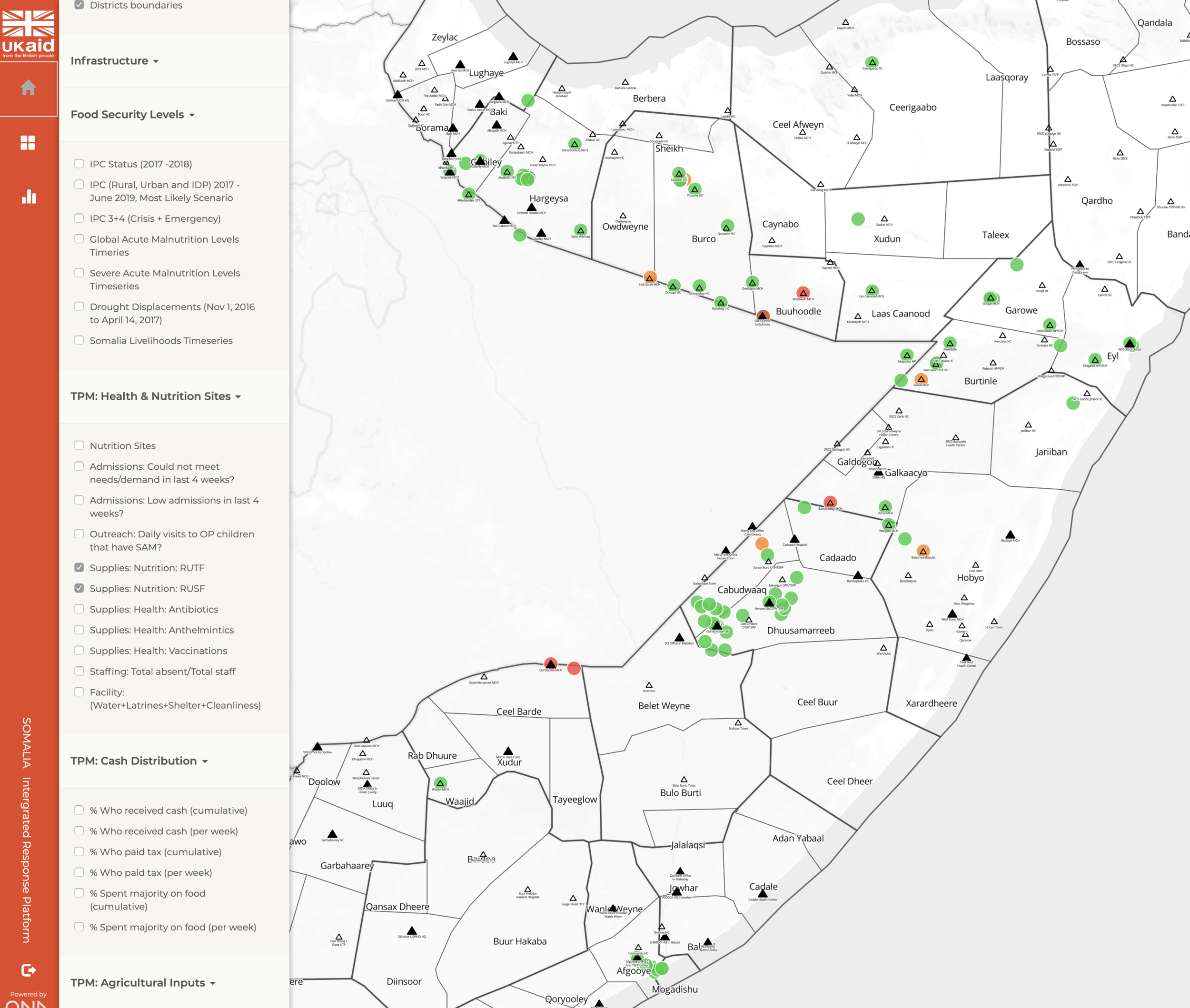This screenshot has width=1190, height=1008.
Task: Click the red marker near Buuhoodle
Action: [803, 293]
